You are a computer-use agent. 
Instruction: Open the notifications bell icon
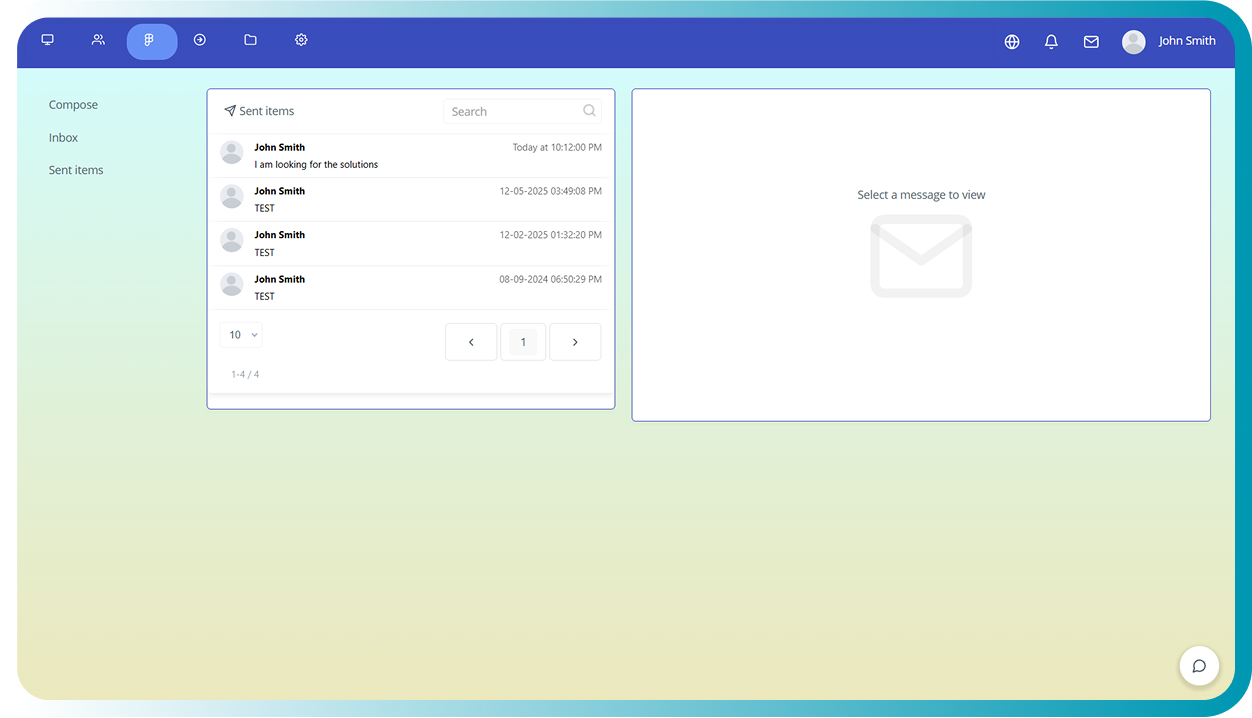[x=1051, y=42]
